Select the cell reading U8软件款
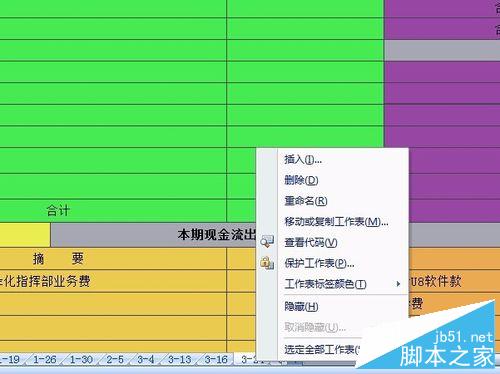Screen dimensions: 500x374 click(454, 282)
